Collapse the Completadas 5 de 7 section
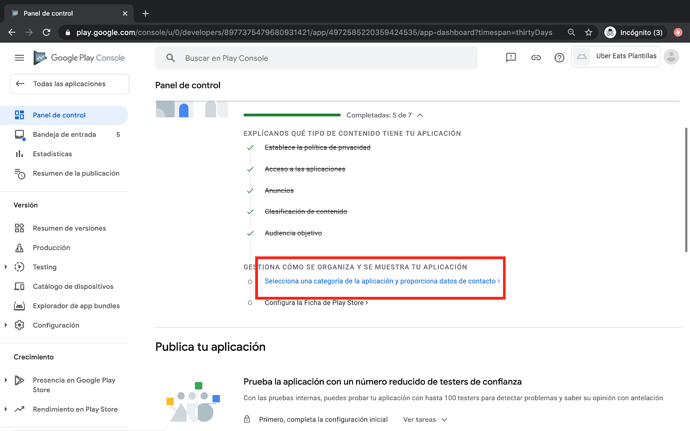Image resolution: width=690 pixels, height=431 pixels. click(x=420, y=116)
